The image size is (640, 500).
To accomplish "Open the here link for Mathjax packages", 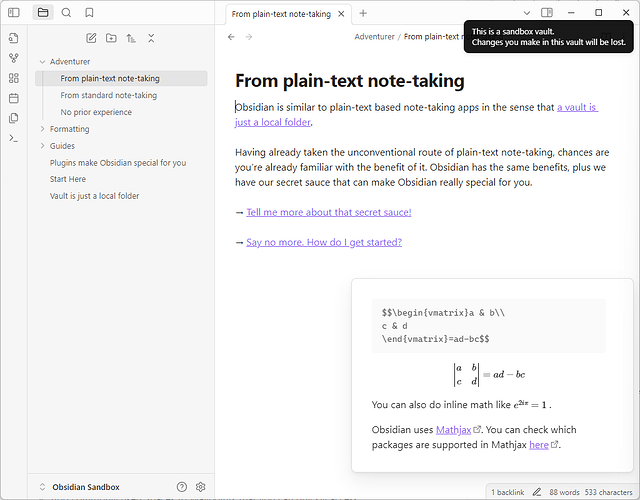I will [539, 445].
